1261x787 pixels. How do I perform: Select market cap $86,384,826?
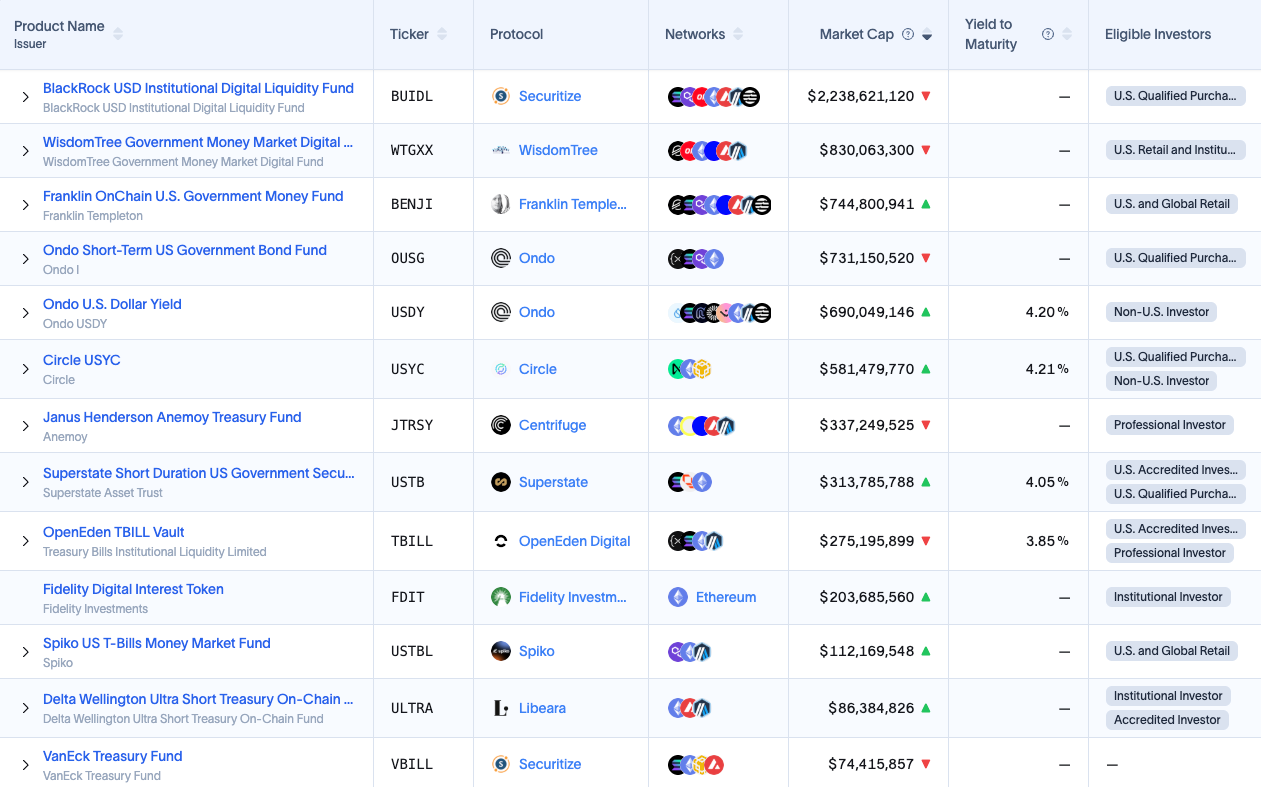(x=871, y=708)
